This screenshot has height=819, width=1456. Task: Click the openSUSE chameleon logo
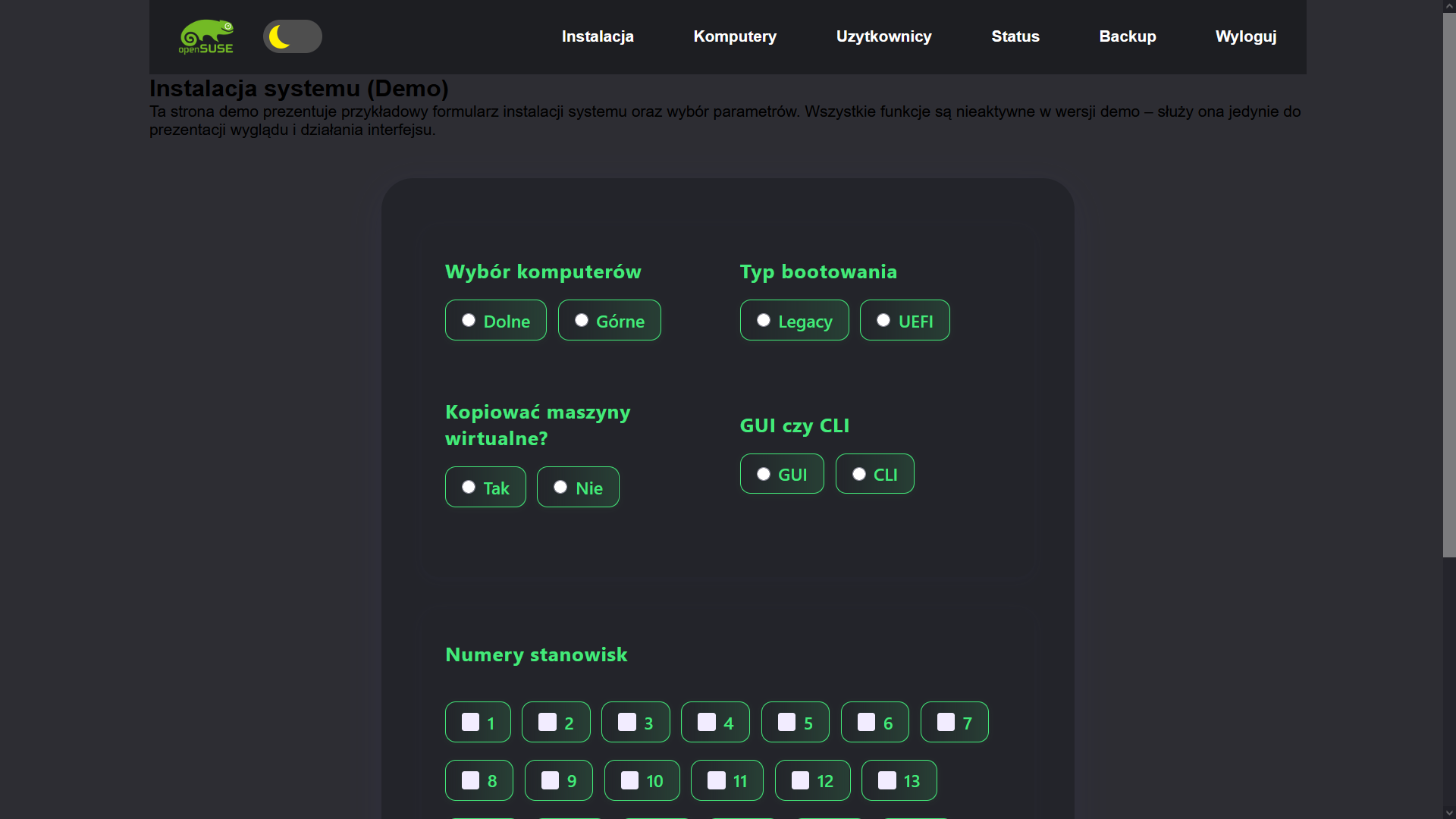206,36
